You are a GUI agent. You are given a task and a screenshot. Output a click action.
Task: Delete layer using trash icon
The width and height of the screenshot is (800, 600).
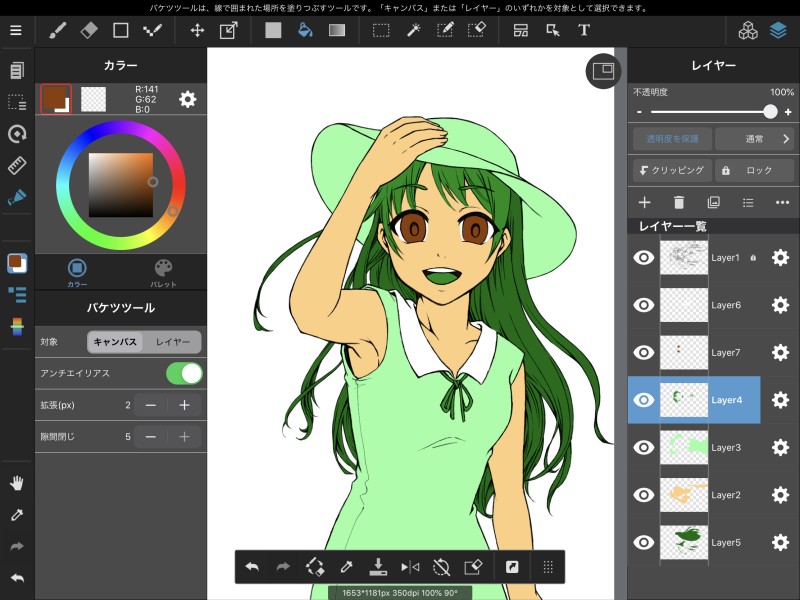pos(679,202)
